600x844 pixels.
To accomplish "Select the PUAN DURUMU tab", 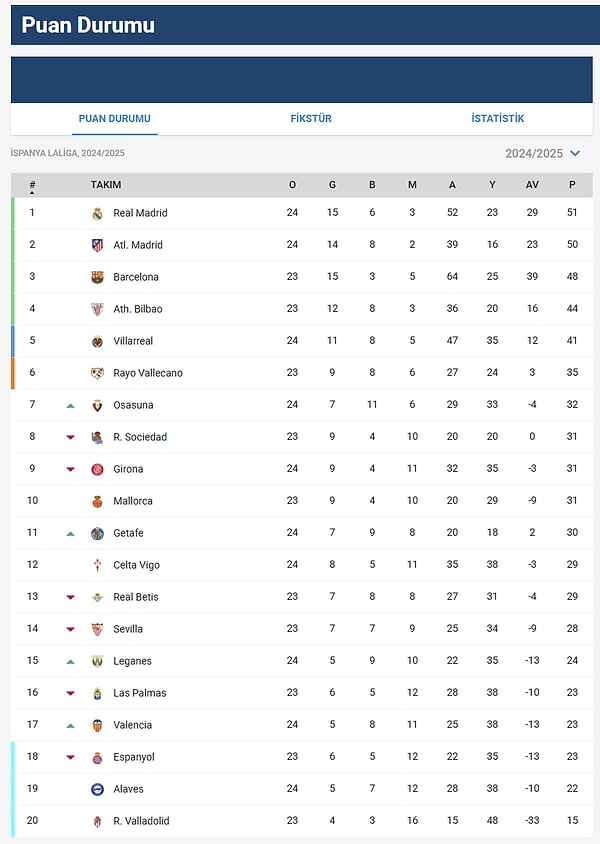I will (x=115, y=118).
